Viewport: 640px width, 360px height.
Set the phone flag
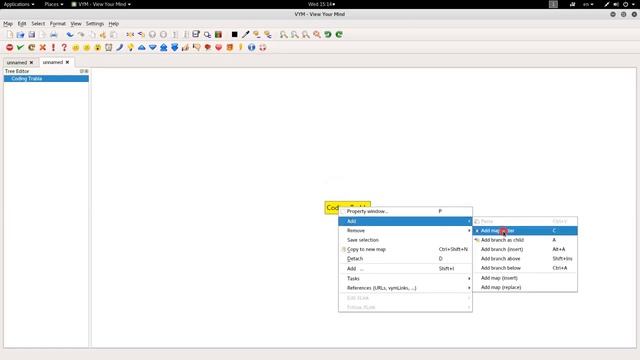(x=119, y=47)
